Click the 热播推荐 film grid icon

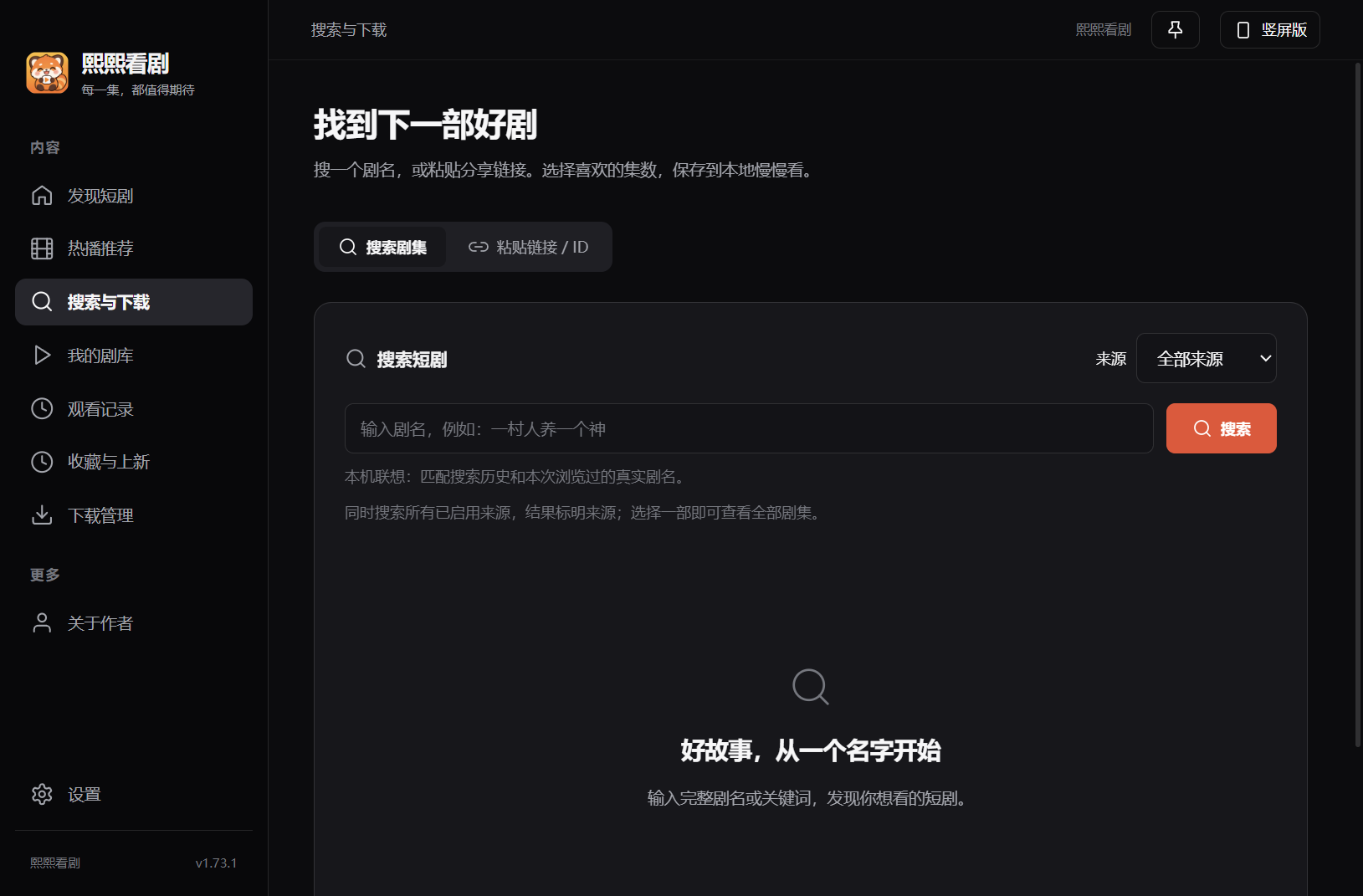pos(42,248)
